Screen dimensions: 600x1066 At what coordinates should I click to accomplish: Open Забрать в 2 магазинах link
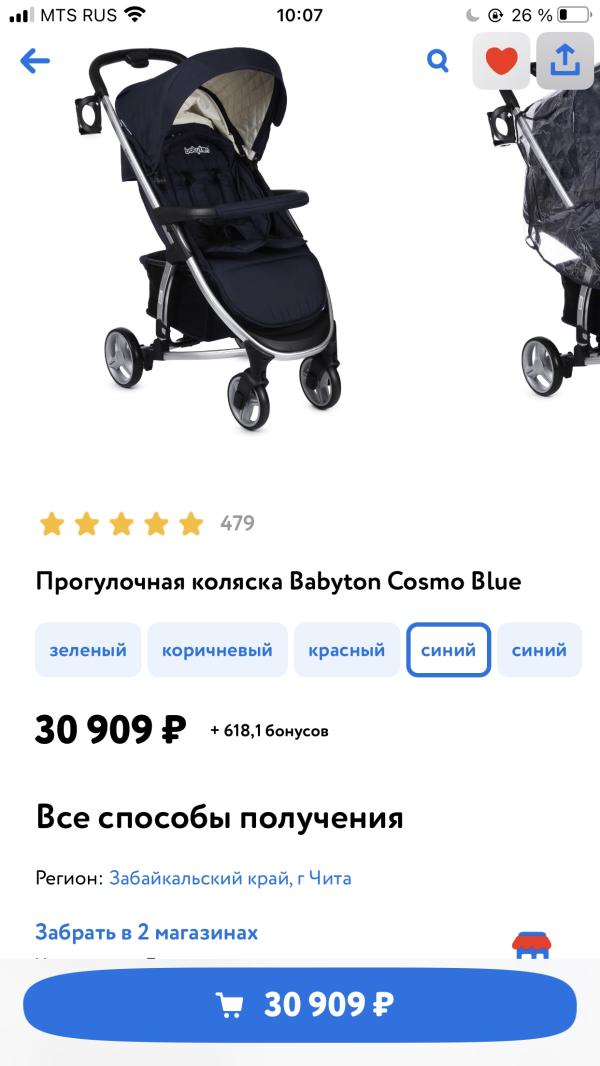pos(147,932)
